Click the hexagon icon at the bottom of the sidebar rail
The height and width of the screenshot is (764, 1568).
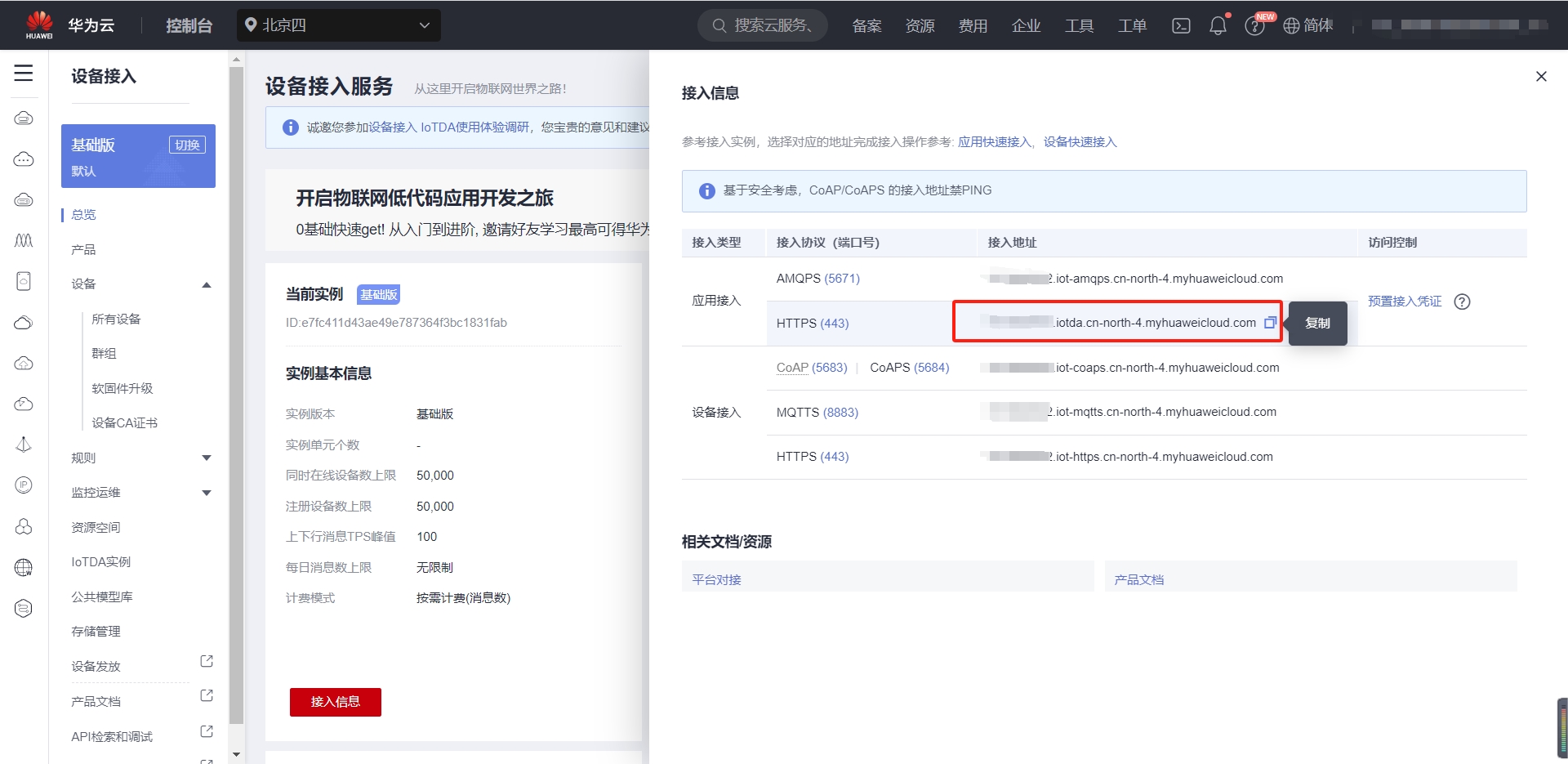[x=24, y=608]
